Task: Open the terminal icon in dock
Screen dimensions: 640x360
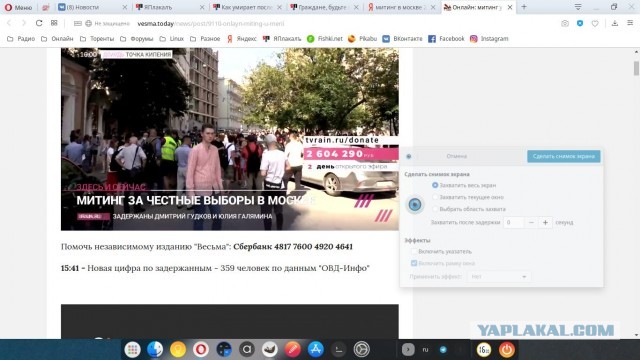Action: point(338,350)
